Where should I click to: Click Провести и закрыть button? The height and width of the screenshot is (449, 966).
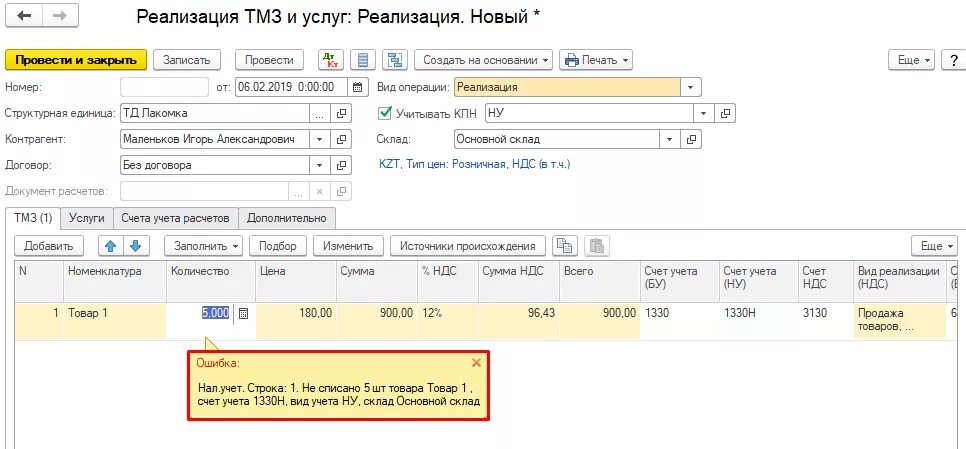[76, 60]
